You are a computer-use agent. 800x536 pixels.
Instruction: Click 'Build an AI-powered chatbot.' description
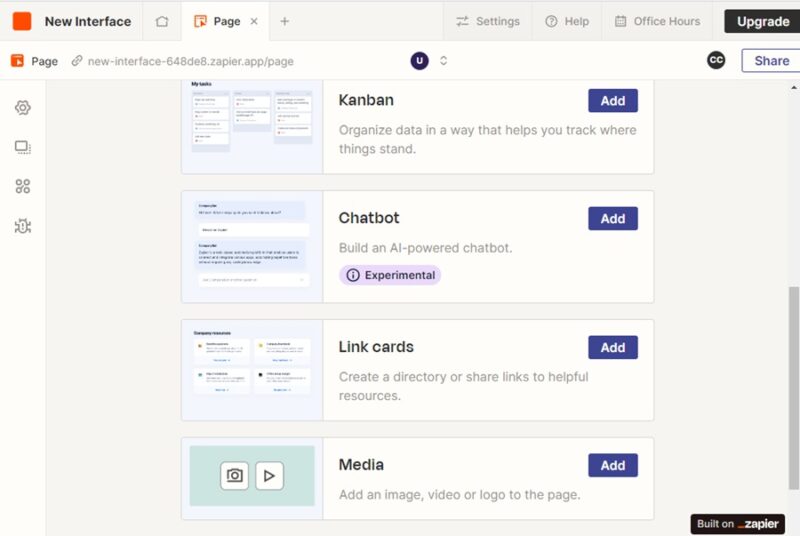(426, 248)
